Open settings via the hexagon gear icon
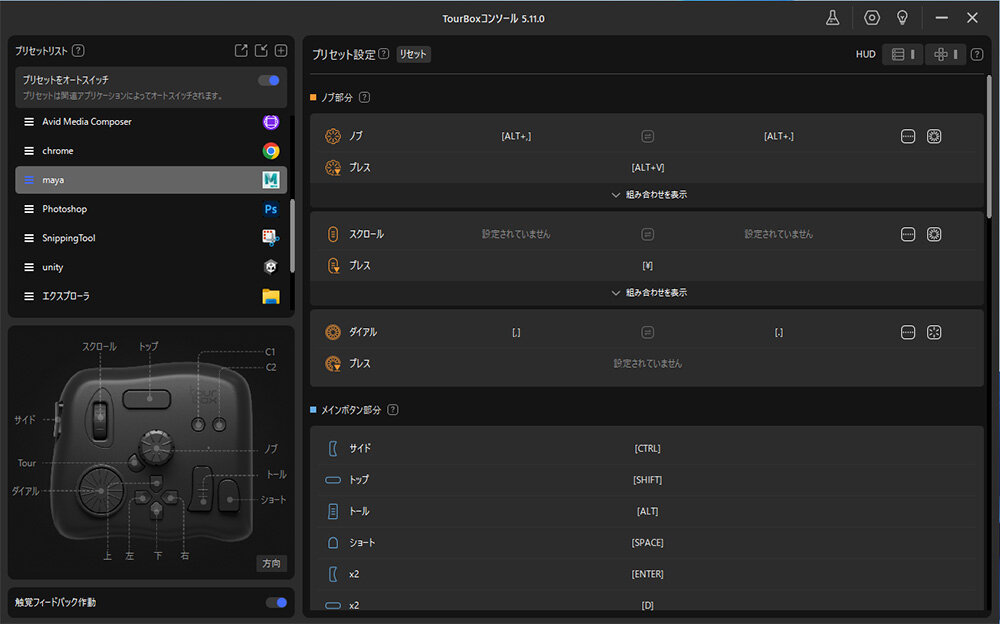The image size is (1000, 624). tap(872, 18)
